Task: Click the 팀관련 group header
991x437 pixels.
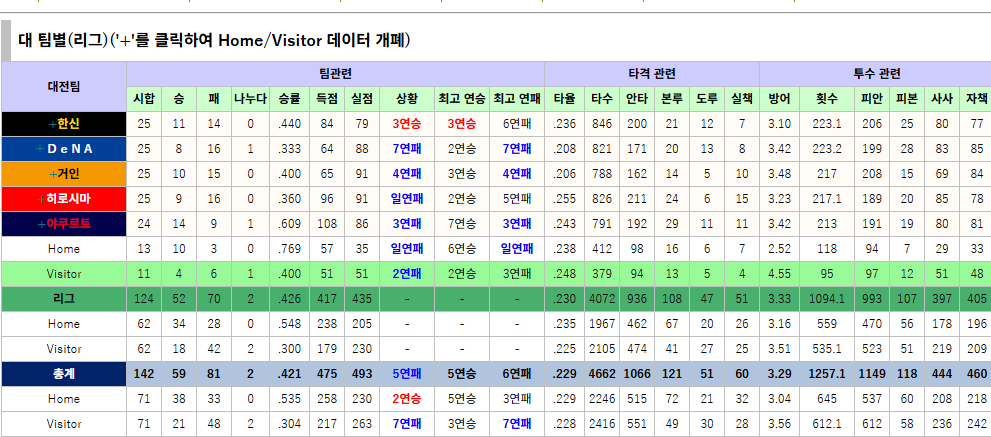Action: [x=336, y=74]
